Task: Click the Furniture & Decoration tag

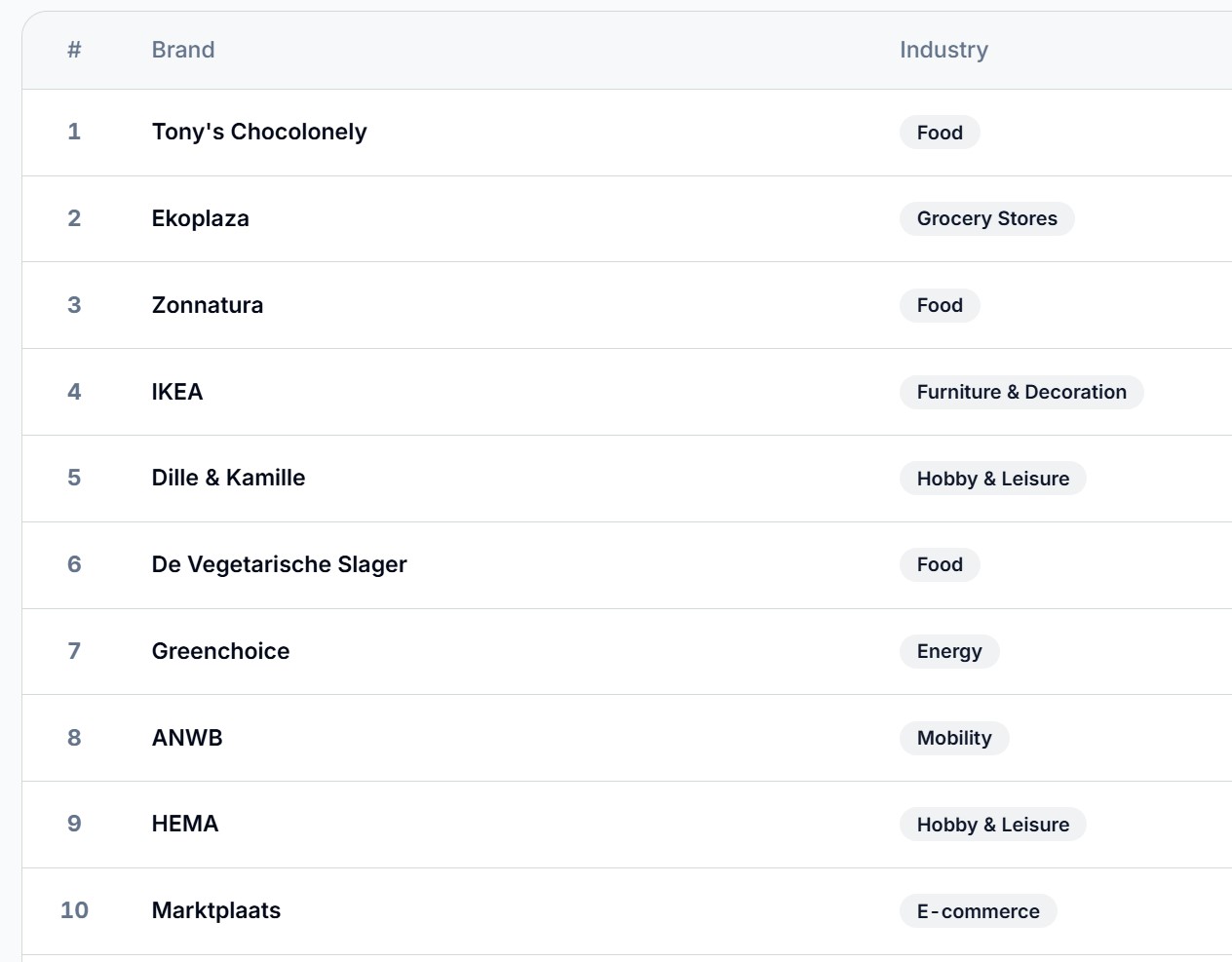Action: pos(1020,392)
